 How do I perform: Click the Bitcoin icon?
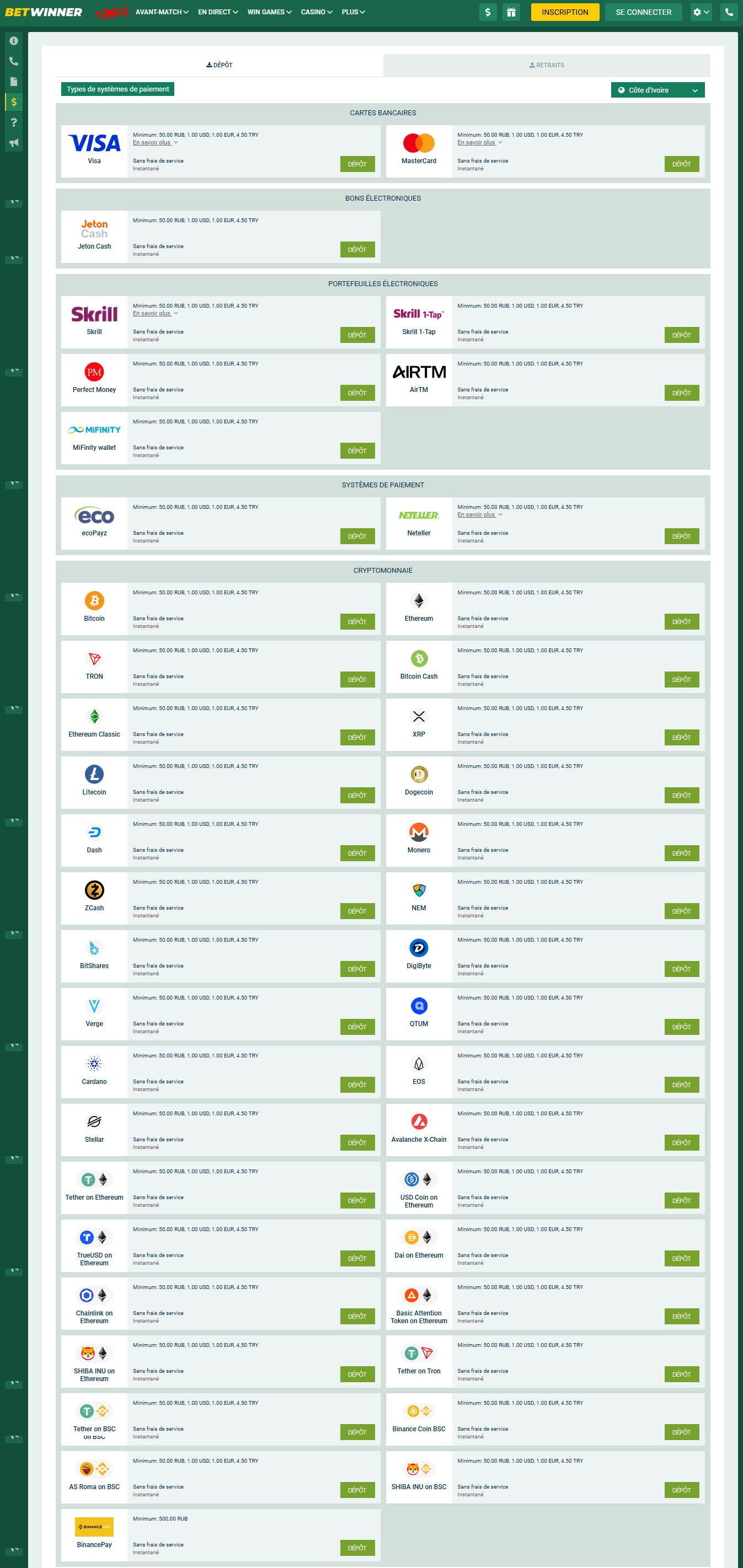click(94, 601)
